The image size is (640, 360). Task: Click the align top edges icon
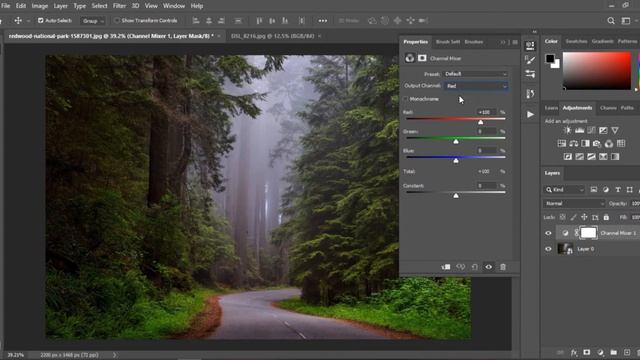tap(259, 20)
